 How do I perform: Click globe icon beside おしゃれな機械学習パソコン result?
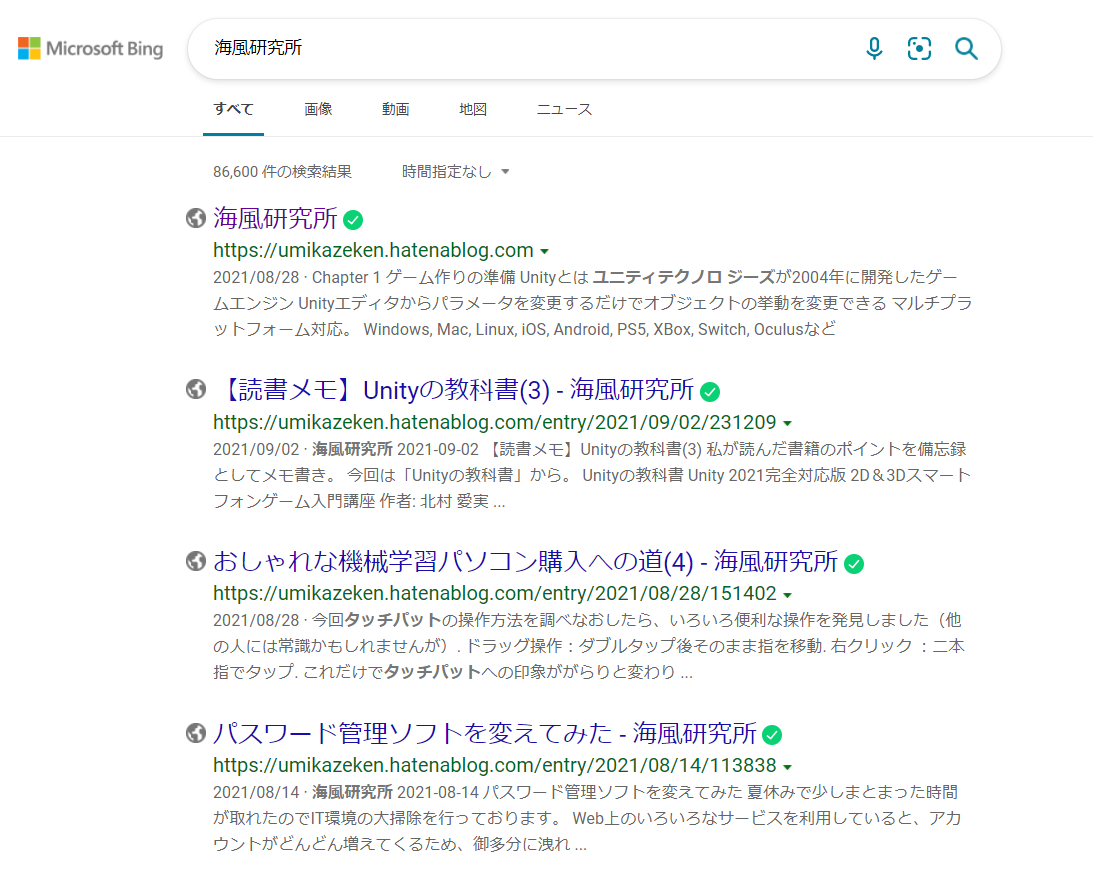tap(196, 561)
